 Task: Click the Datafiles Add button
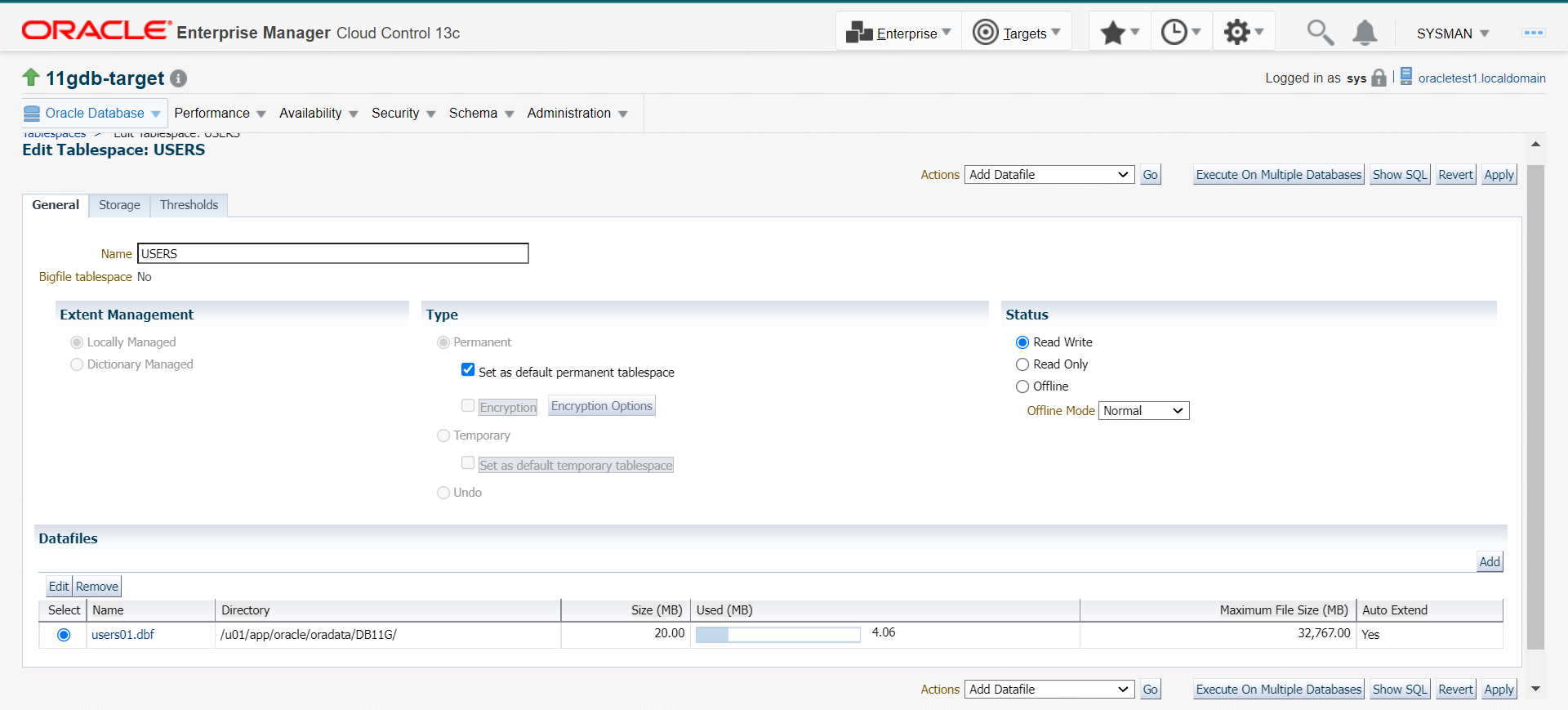click(1490, 562)
